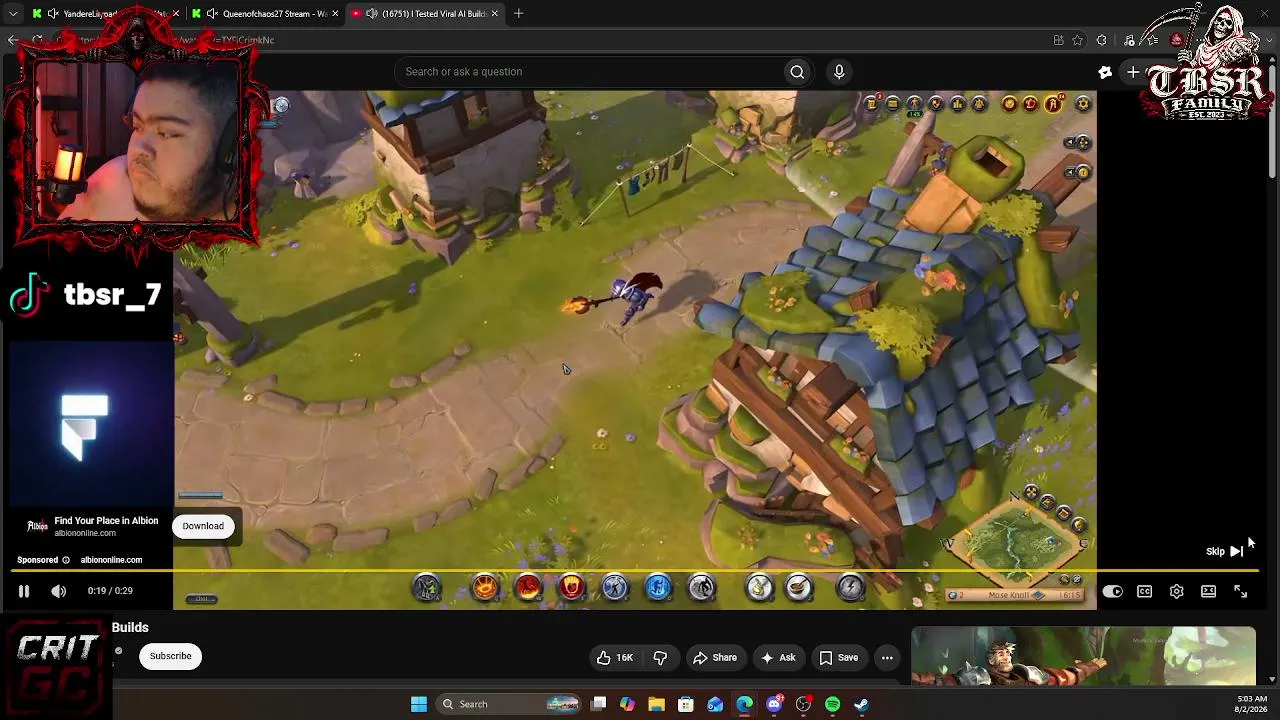The image size is (1280, 720).
Task: Open the Favorites list icon
Action: click(x=1154, y=40)
